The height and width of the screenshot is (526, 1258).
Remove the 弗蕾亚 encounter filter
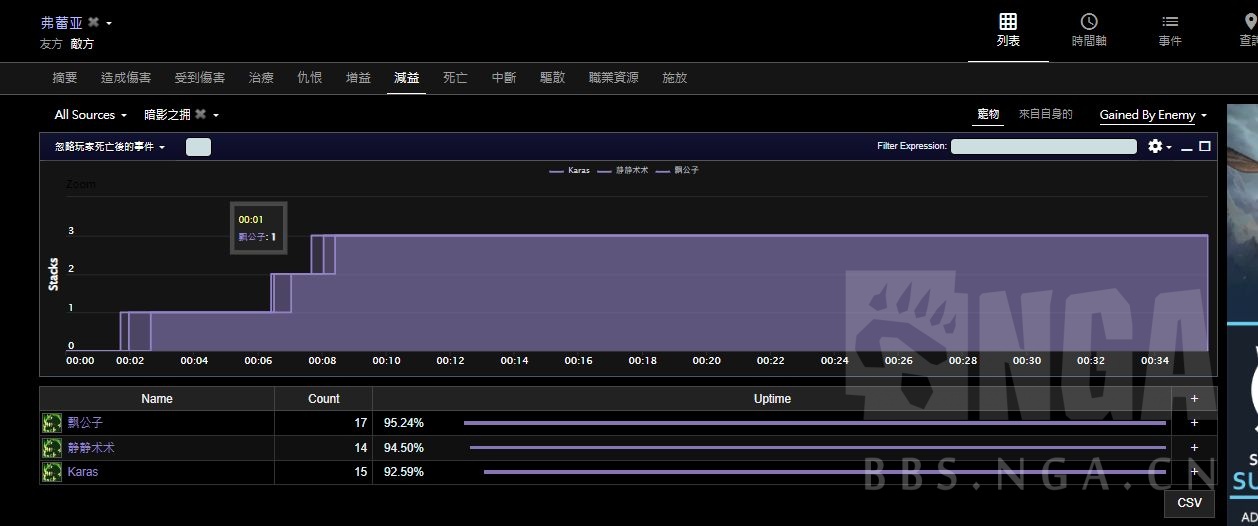click(x=93, y=22)
